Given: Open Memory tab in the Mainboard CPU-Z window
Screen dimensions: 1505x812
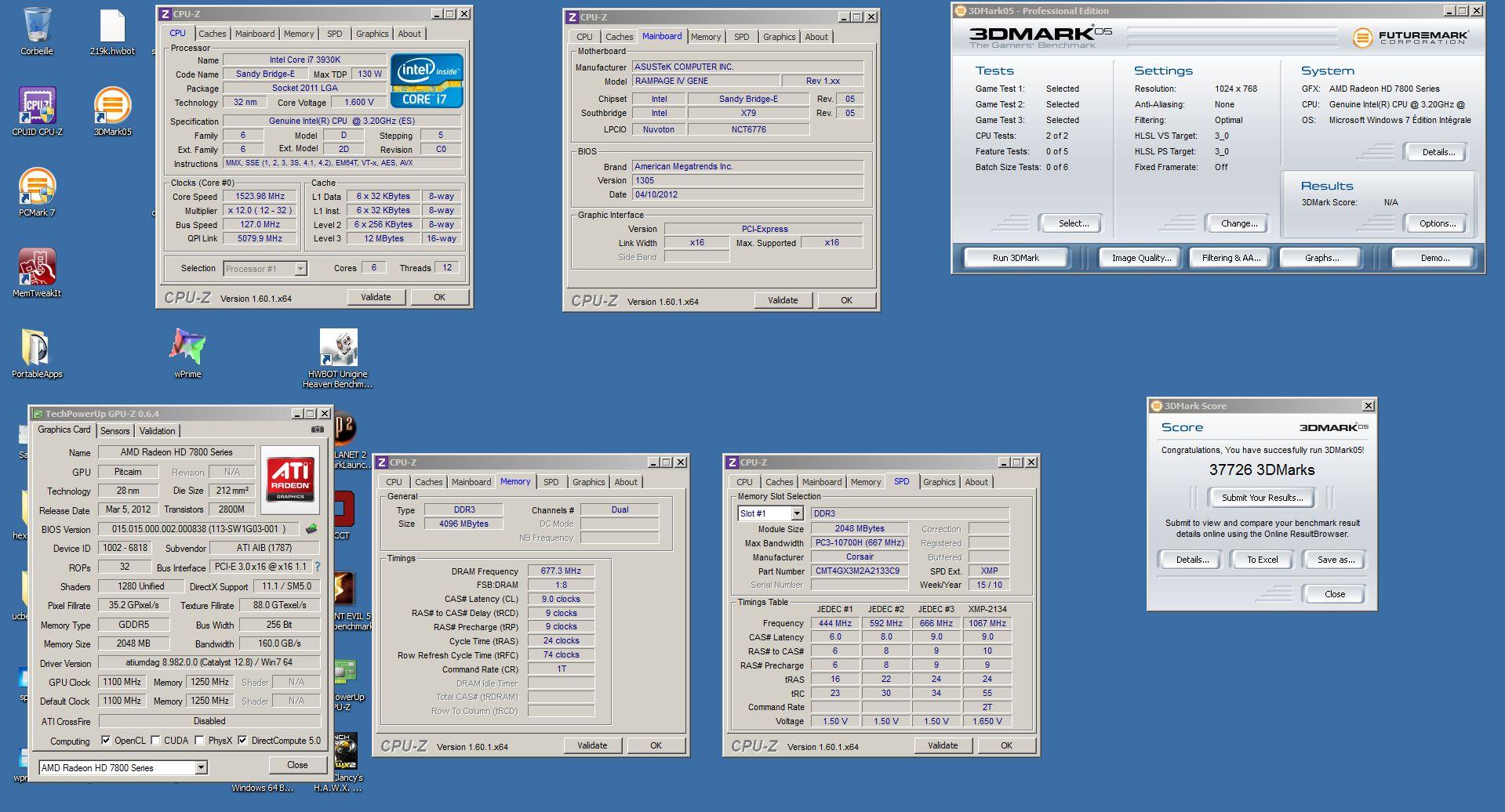Looking at the screenshot, I should click(x=705, y=37).
